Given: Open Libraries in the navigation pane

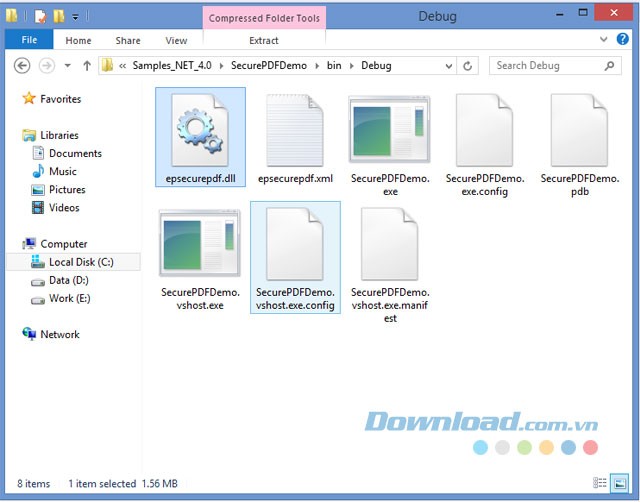Looking at the screenshot, I should tap(59, 135).
